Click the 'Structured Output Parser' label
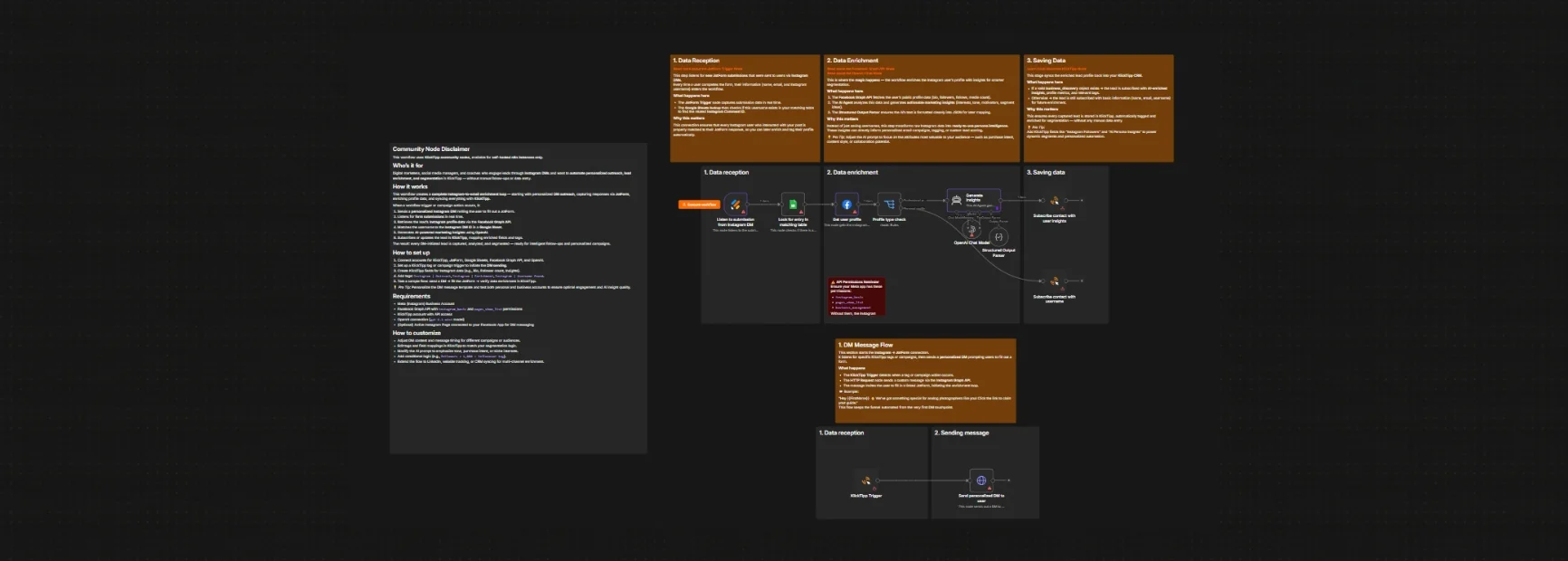Image resolution: width=1568 pixels, height=561 pixels. [x=999, y=252]
